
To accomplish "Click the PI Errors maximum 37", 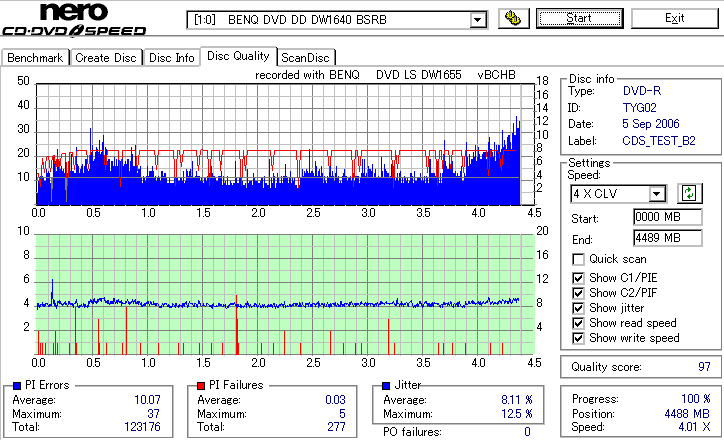I will click(153, 414).
